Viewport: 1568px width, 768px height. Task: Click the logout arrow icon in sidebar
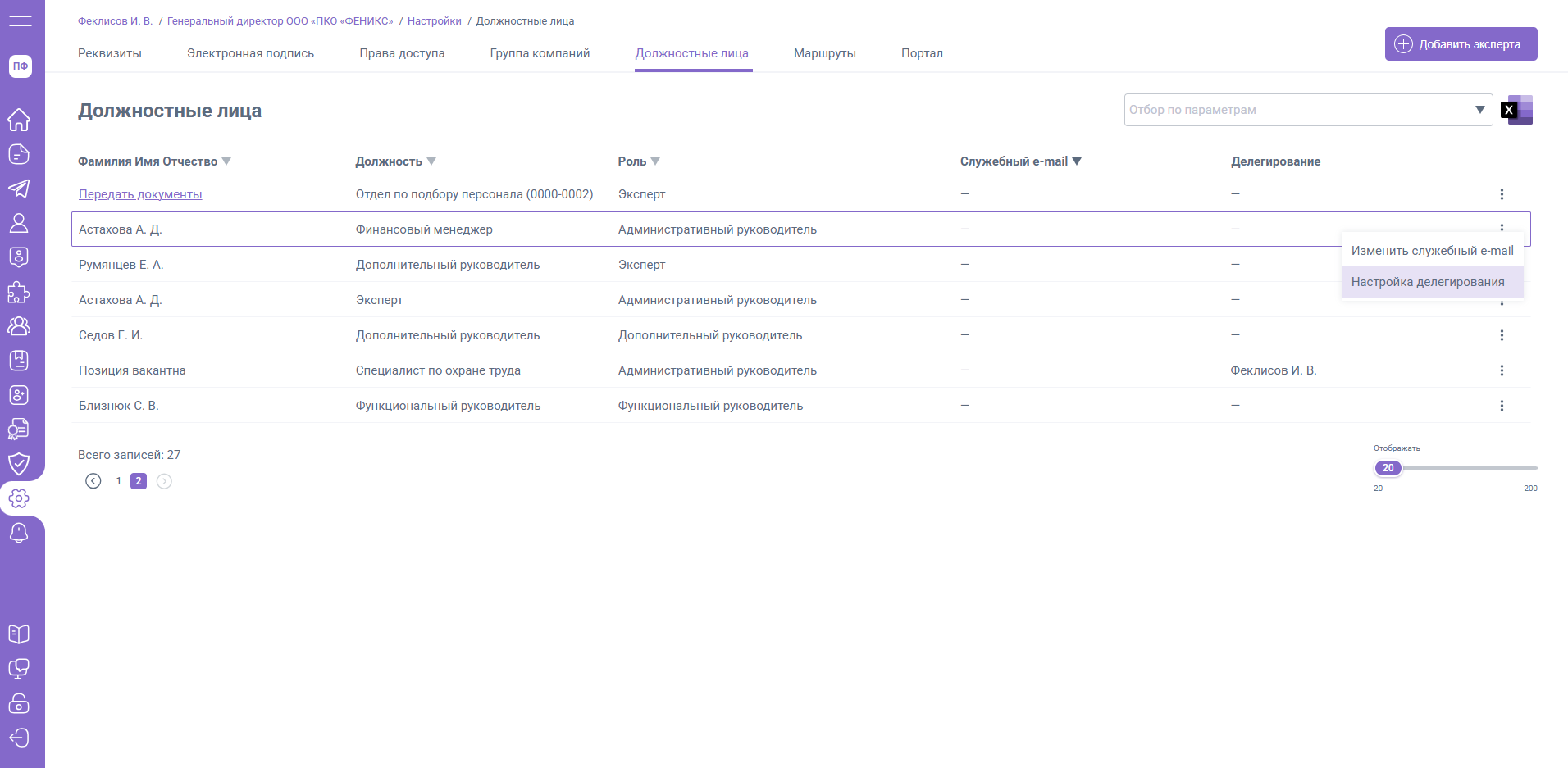pyautogui.click(x=19, y=738)
